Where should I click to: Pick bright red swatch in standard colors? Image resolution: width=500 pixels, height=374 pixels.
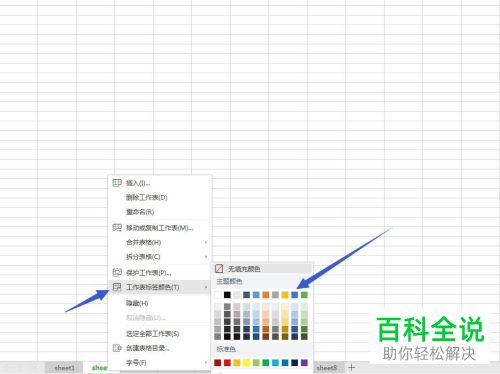[x=227, y=362]
